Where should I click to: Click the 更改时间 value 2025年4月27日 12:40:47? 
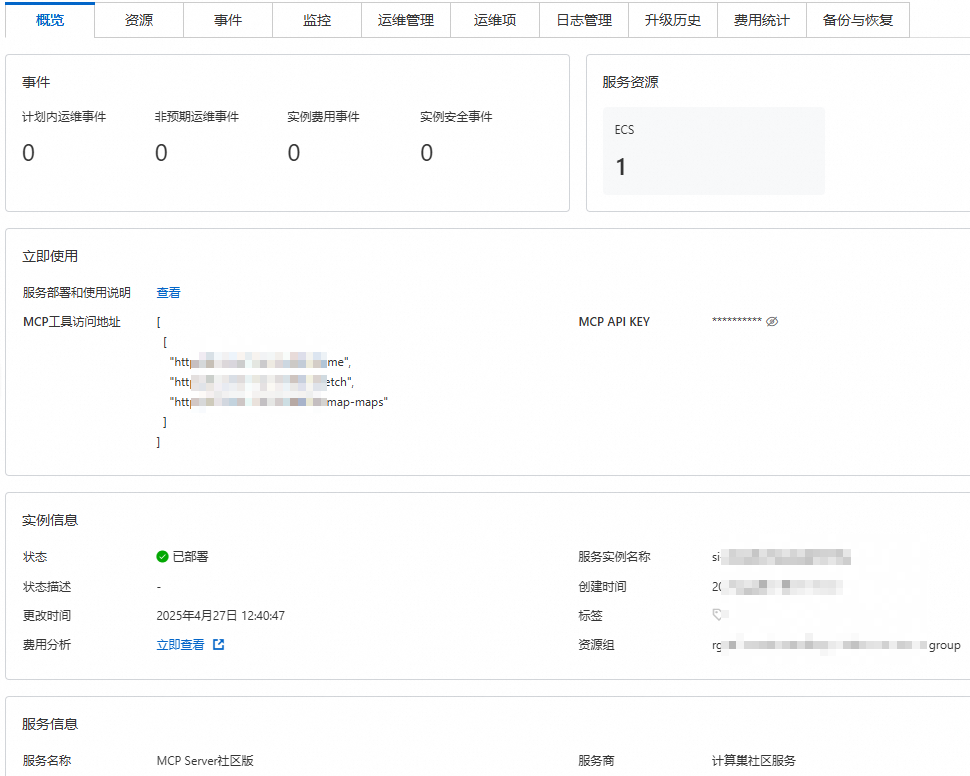tap(220, 616)
